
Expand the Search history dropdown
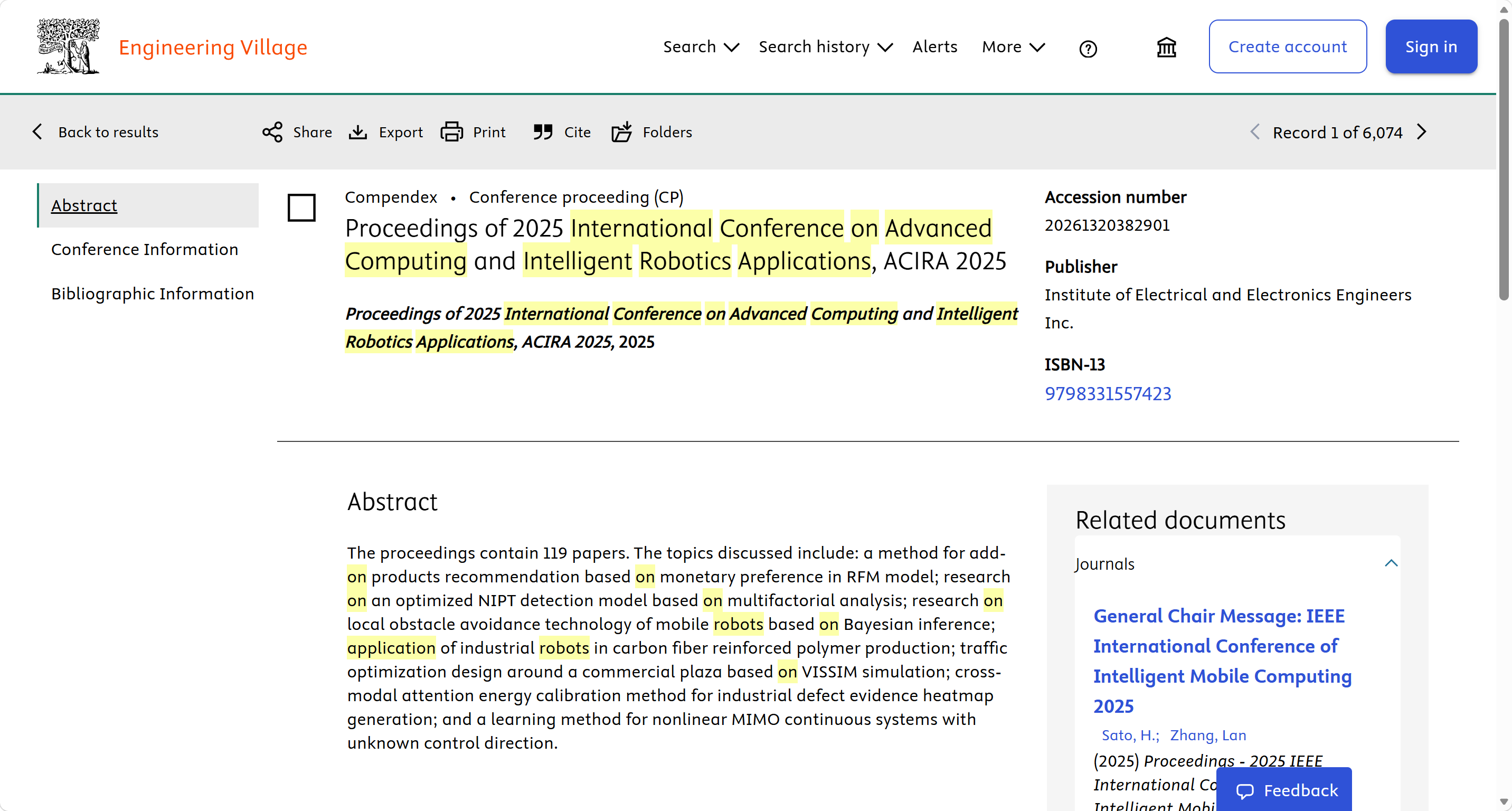(x=825, y=47)
